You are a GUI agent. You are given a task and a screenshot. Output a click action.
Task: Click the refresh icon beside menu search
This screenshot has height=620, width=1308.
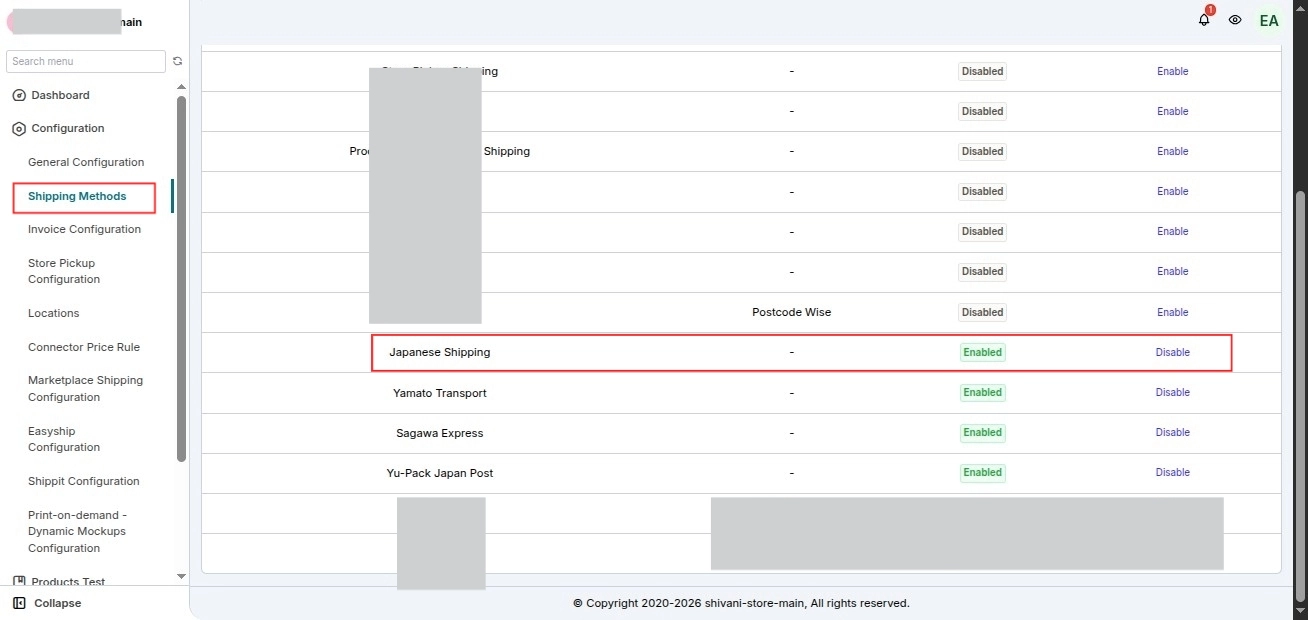178,61
